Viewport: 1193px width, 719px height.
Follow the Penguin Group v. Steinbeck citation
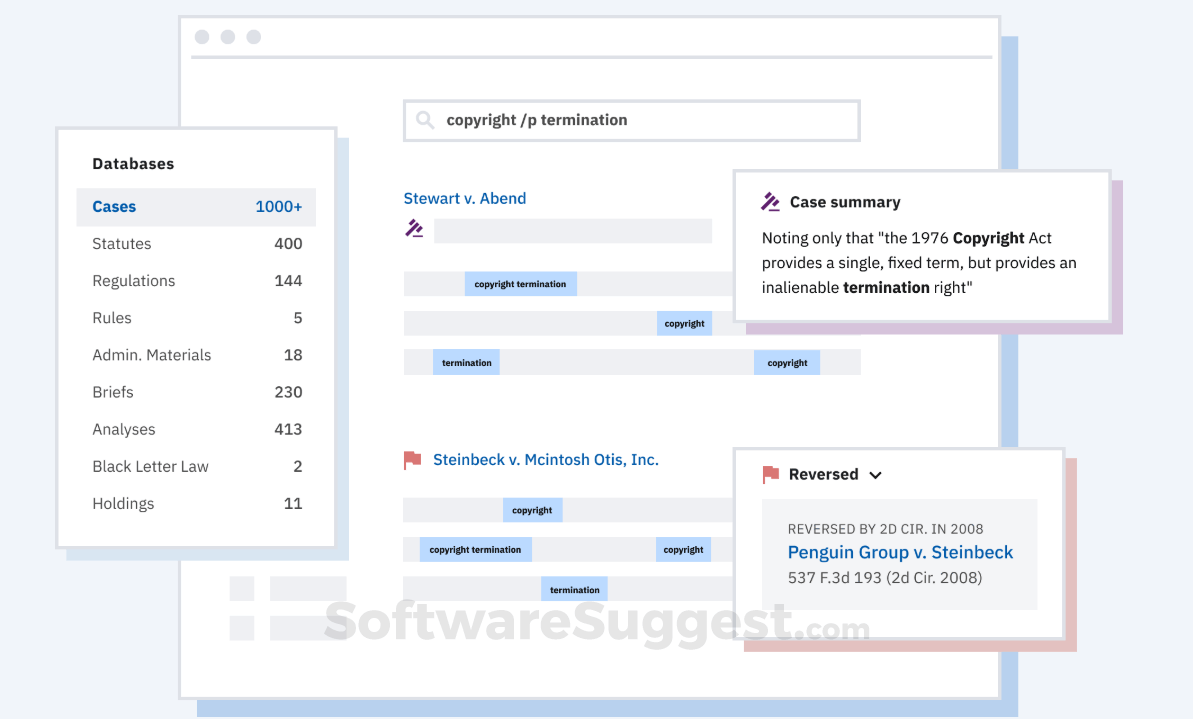coord(899,552)
